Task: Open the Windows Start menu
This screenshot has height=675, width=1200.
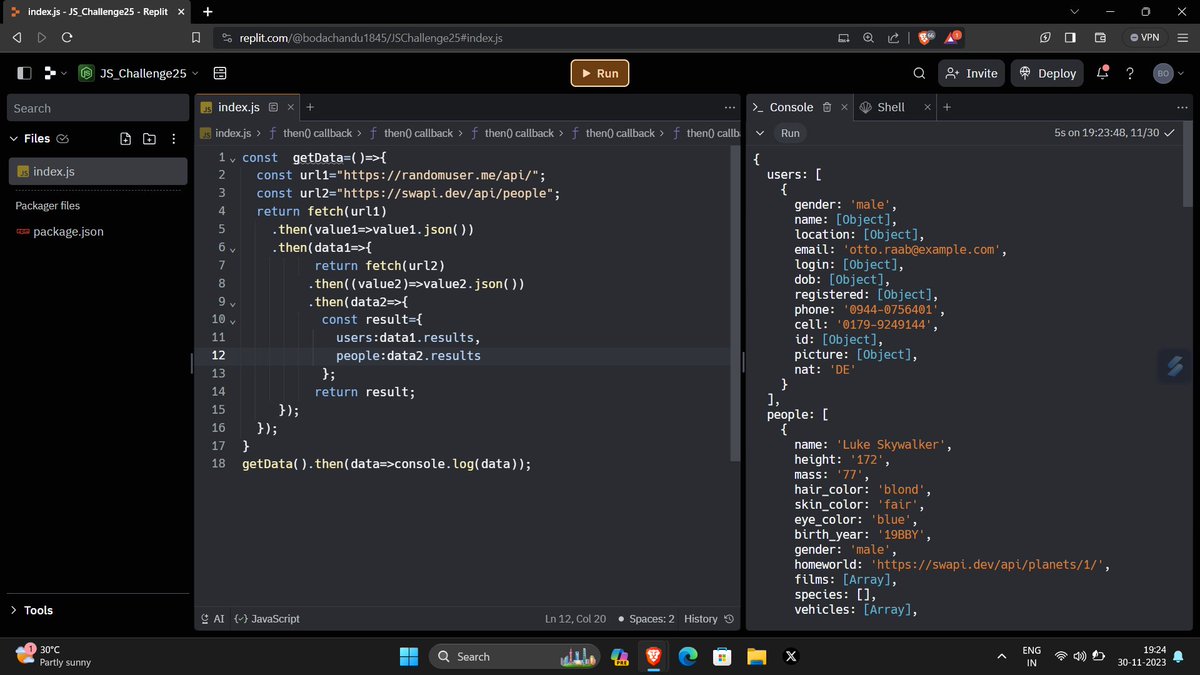Action: tap(410, 656)
